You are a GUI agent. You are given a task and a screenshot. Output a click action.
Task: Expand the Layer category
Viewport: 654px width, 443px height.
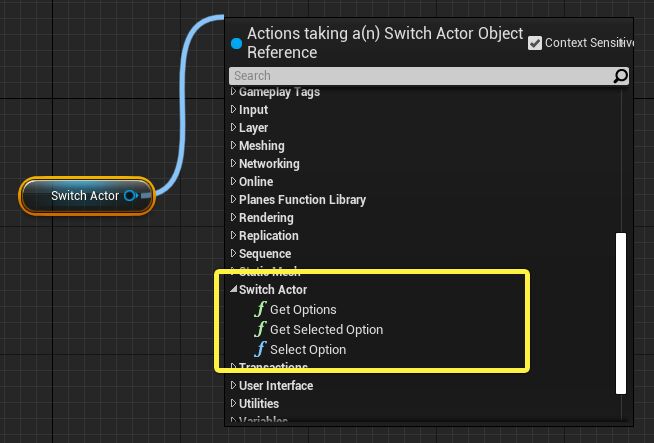point(234,127)
